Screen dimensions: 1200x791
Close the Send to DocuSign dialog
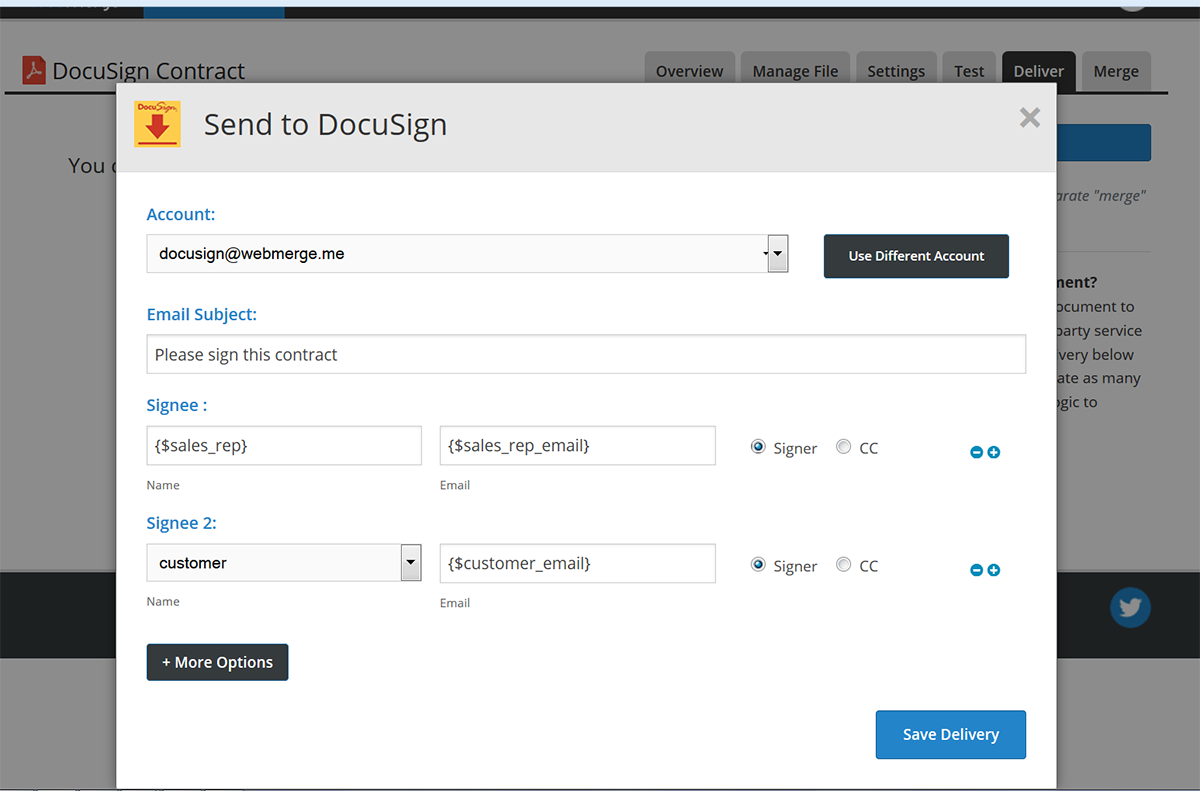coord(1029,118)
